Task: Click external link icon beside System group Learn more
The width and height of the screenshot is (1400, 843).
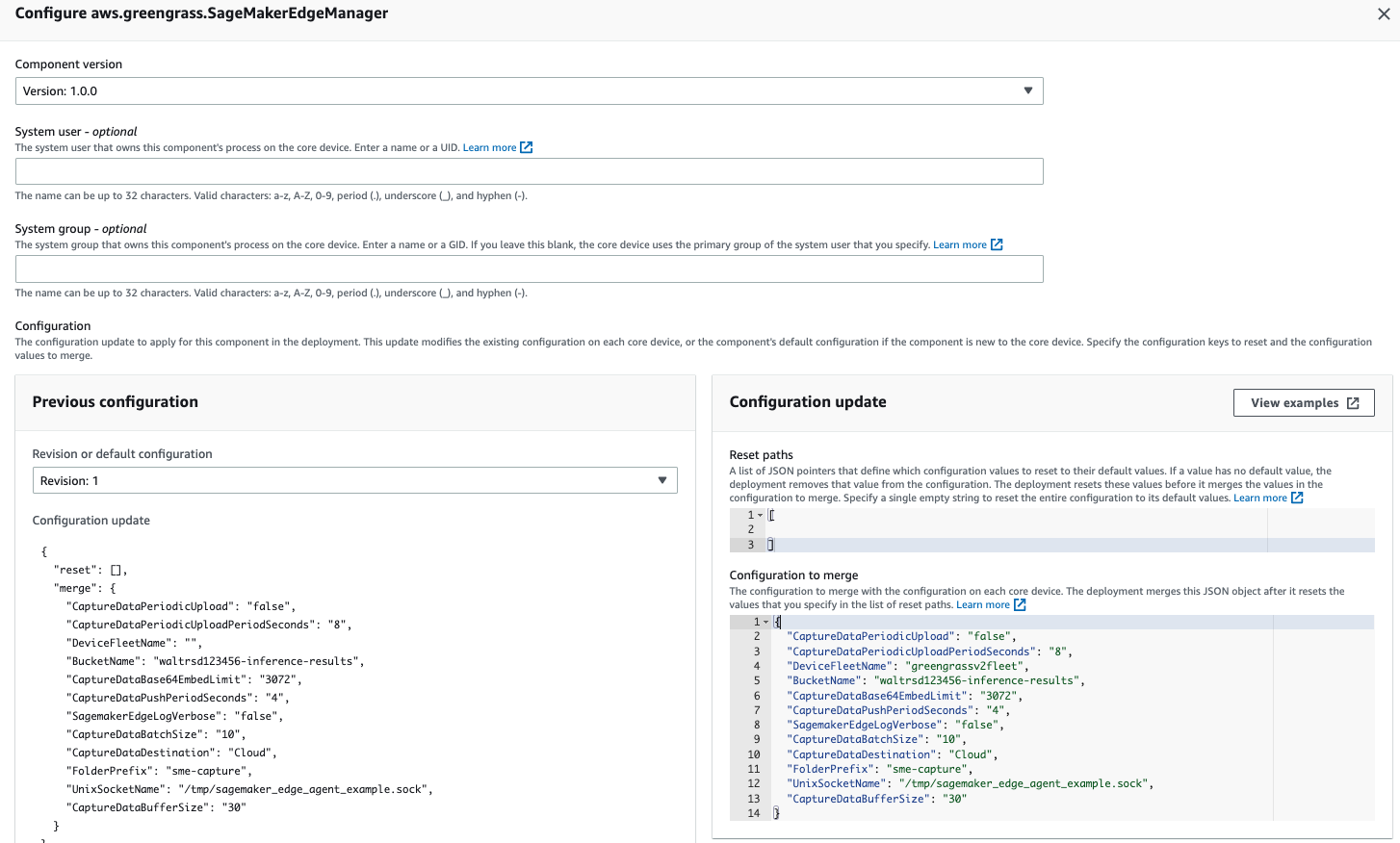Action: pyautogui.click(x=997, y=244)
